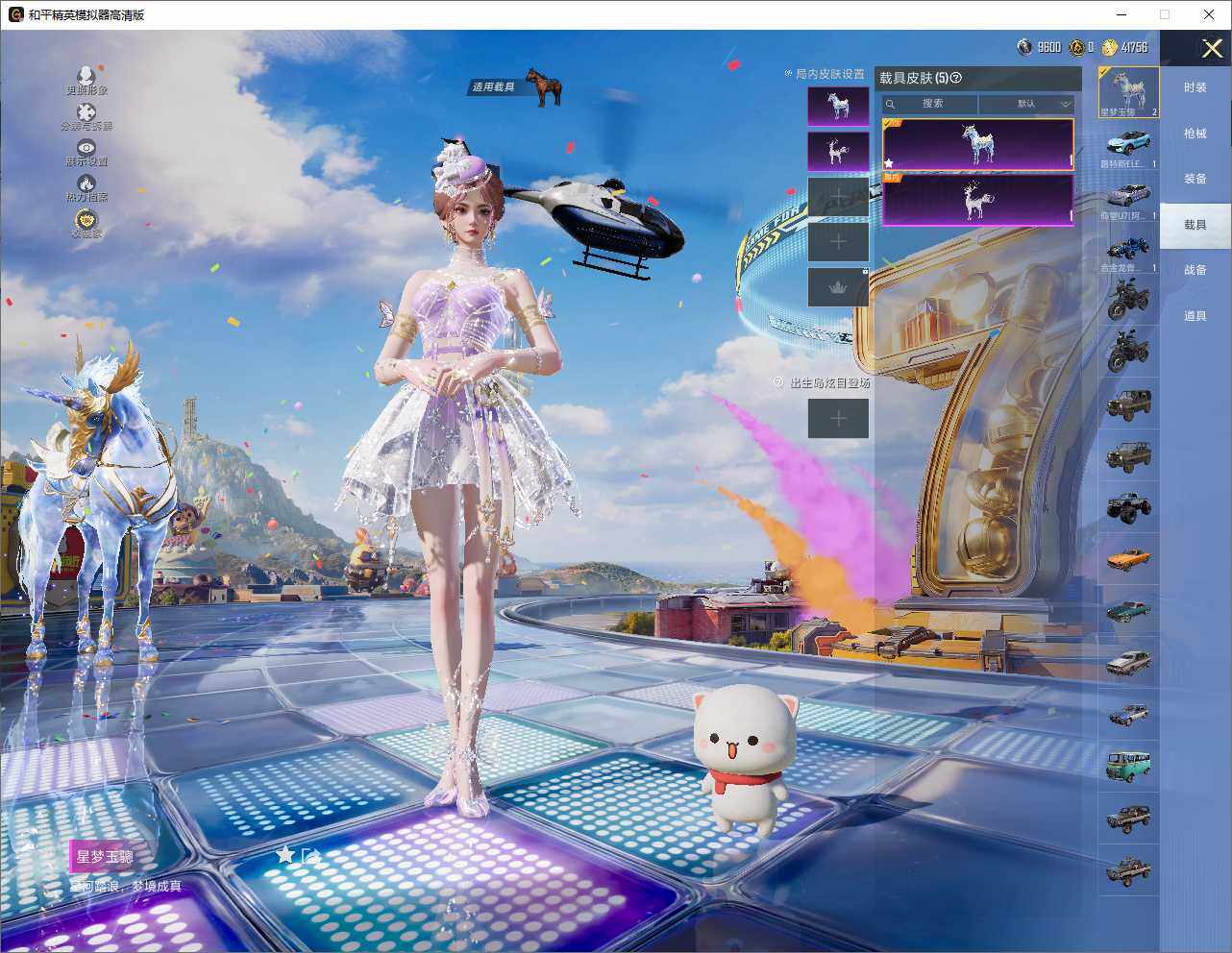Select the blue monster truck vehicle

1128,507
